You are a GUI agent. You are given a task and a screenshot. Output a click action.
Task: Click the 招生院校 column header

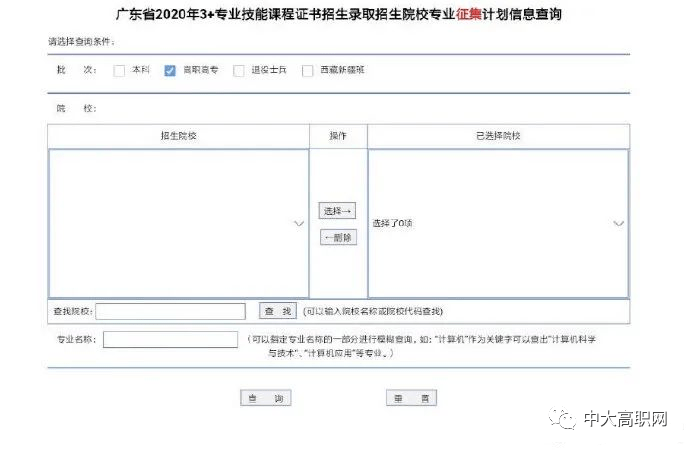point(179,136)
